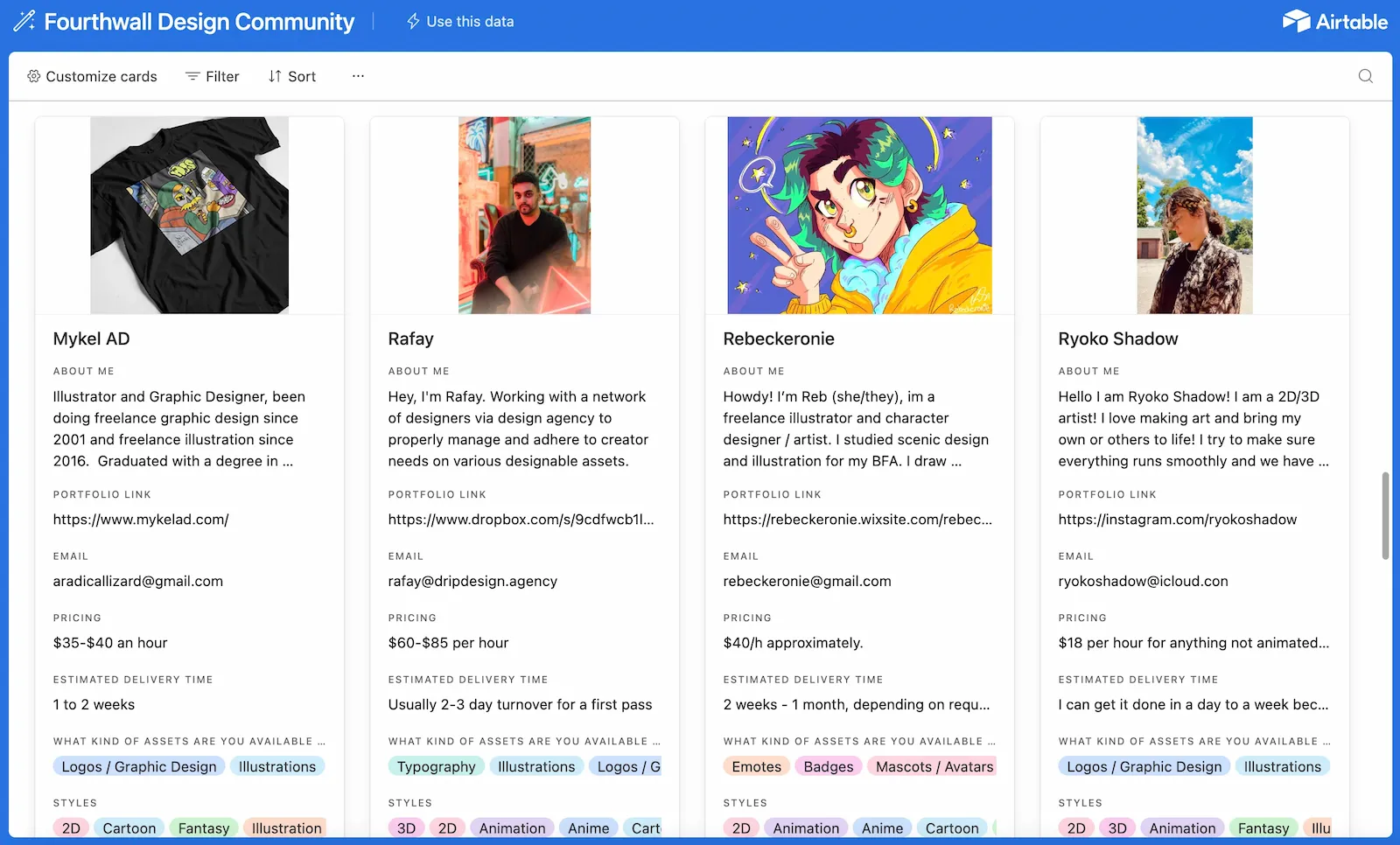
Task: Open the Customize cards settings
Action: coord(91,76)
